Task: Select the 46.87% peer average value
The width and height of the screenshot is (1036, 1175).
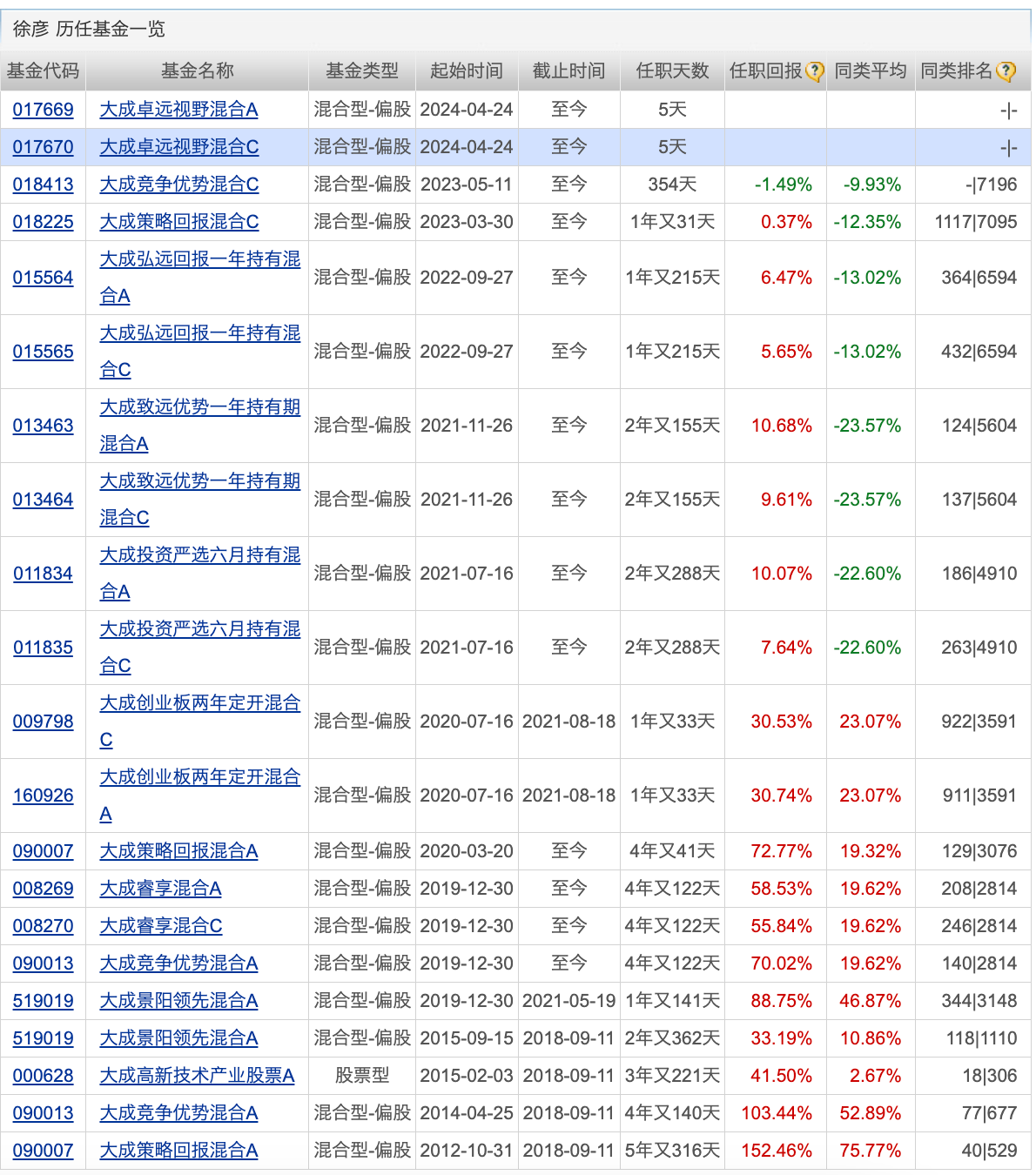Action: (871, 1001)
